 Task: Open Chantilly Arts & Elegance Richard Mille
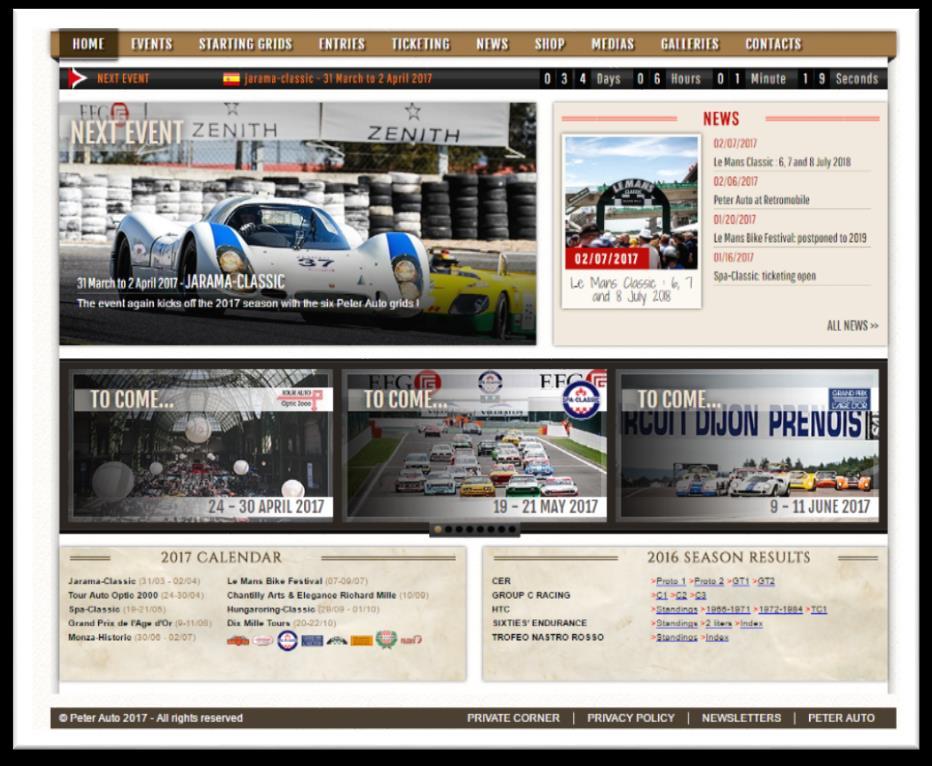[x=311, y=595]
